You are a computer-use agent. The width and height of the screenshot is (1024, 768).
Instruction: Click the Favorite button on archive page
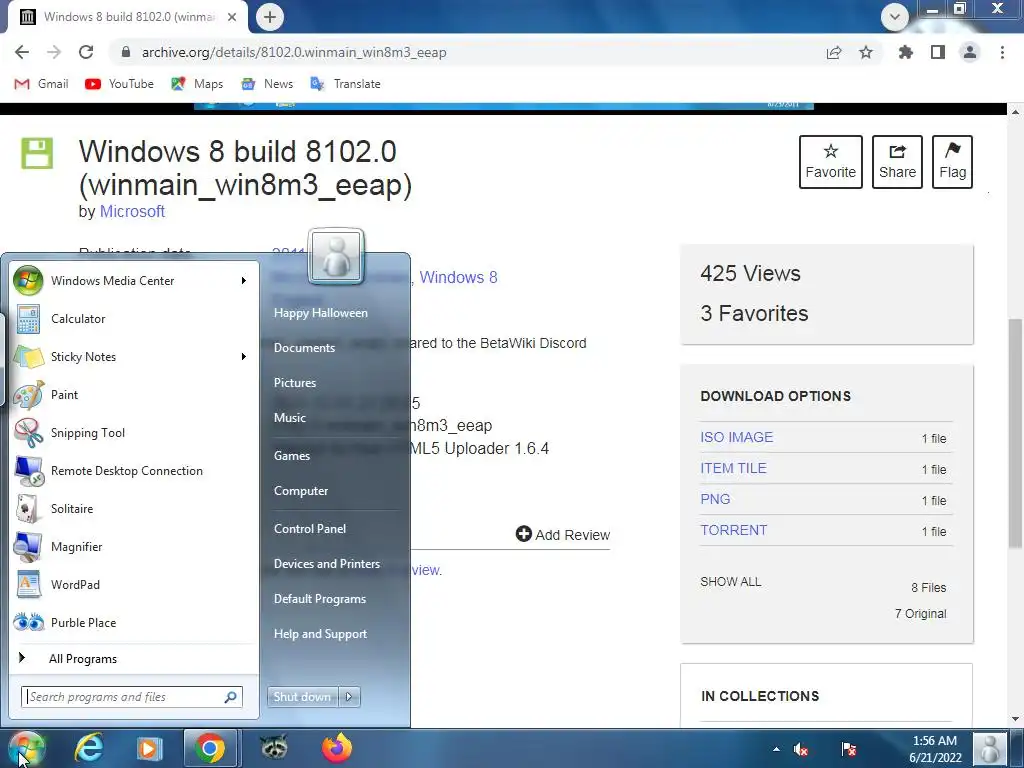(x=831, y=162)
